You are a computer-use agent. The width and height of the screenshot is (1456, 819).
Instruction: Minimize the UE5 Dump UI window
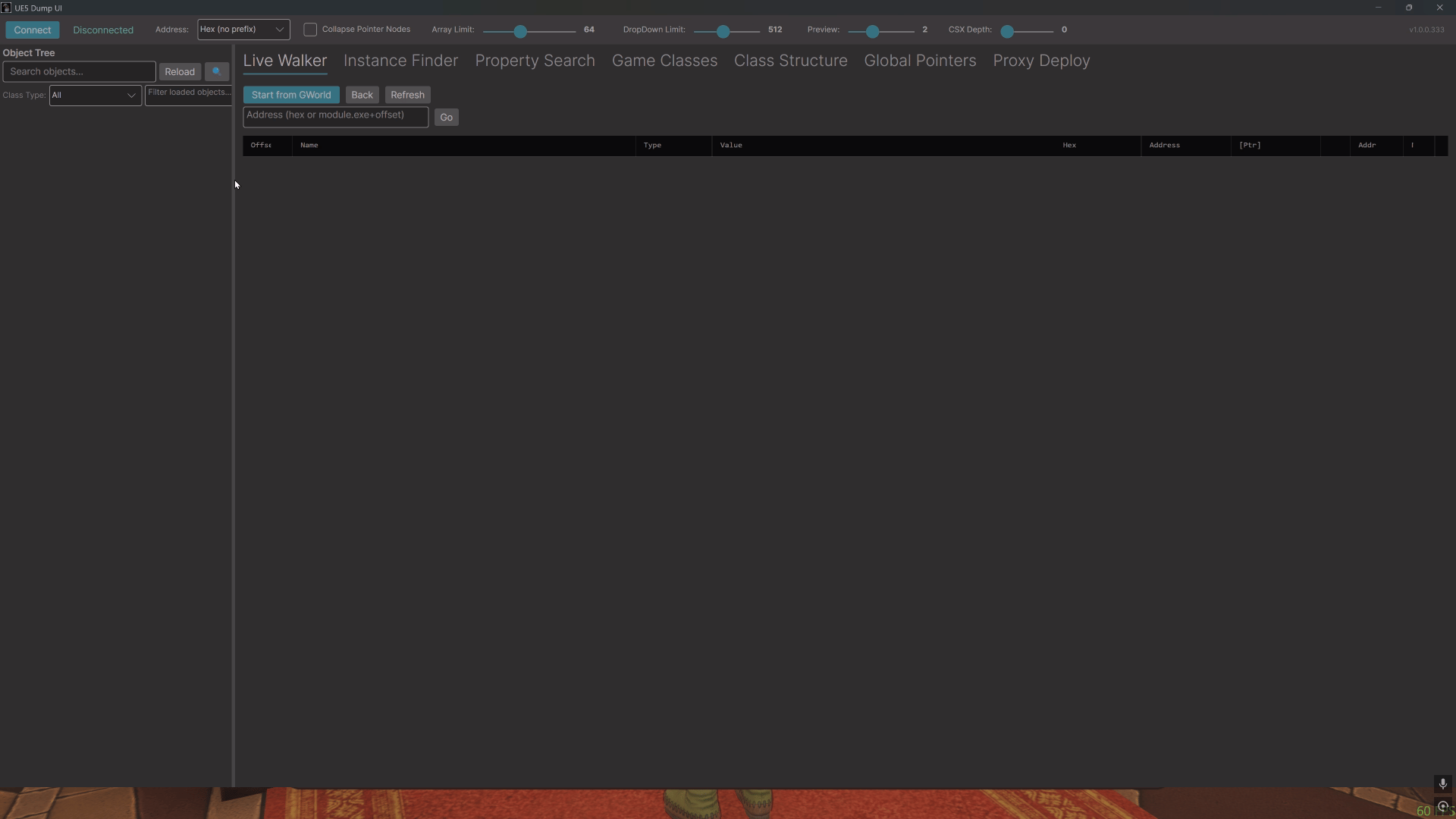tap(1378, 8)
